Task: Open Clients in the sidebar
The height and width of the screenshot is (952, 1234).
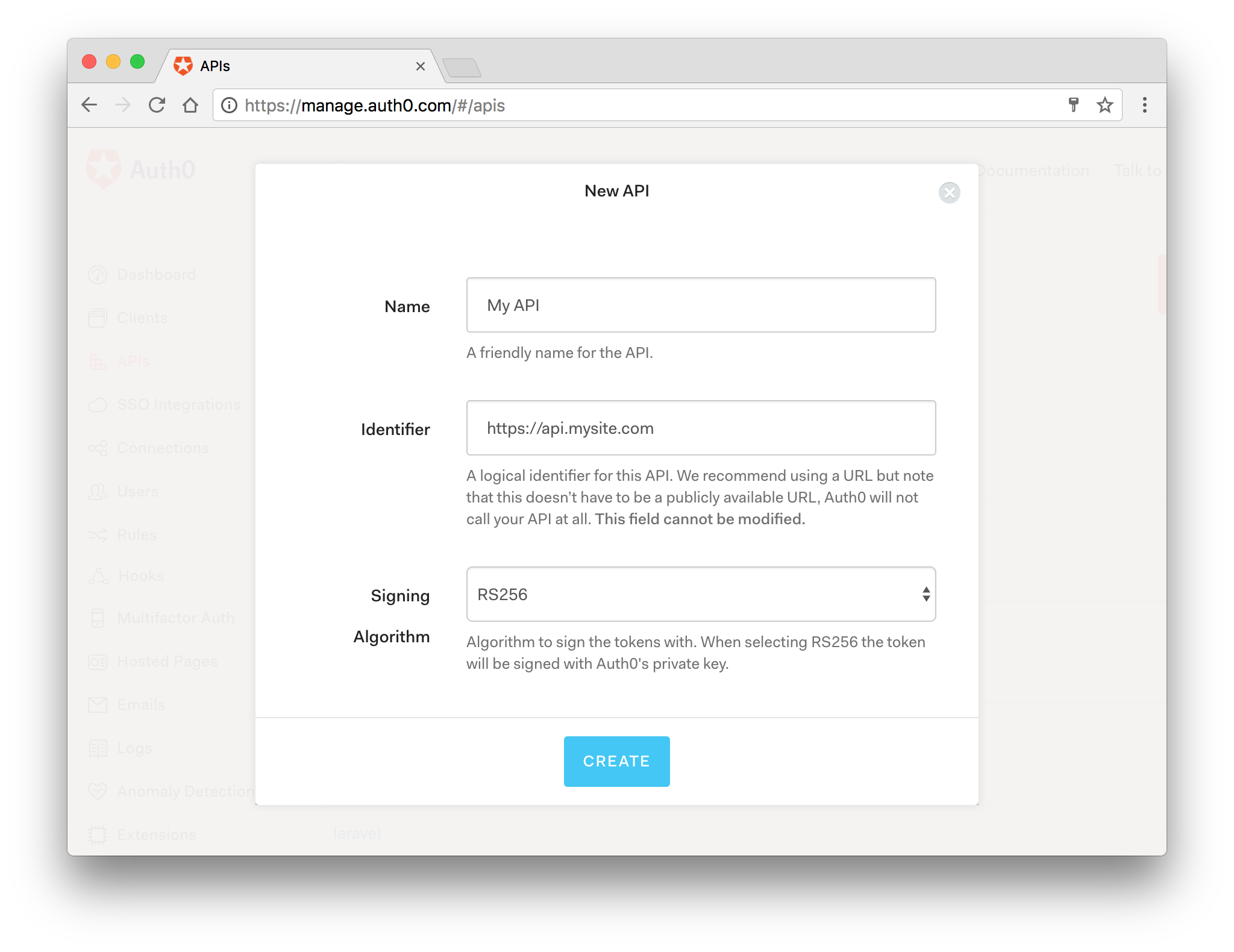Action: (128, 318)
